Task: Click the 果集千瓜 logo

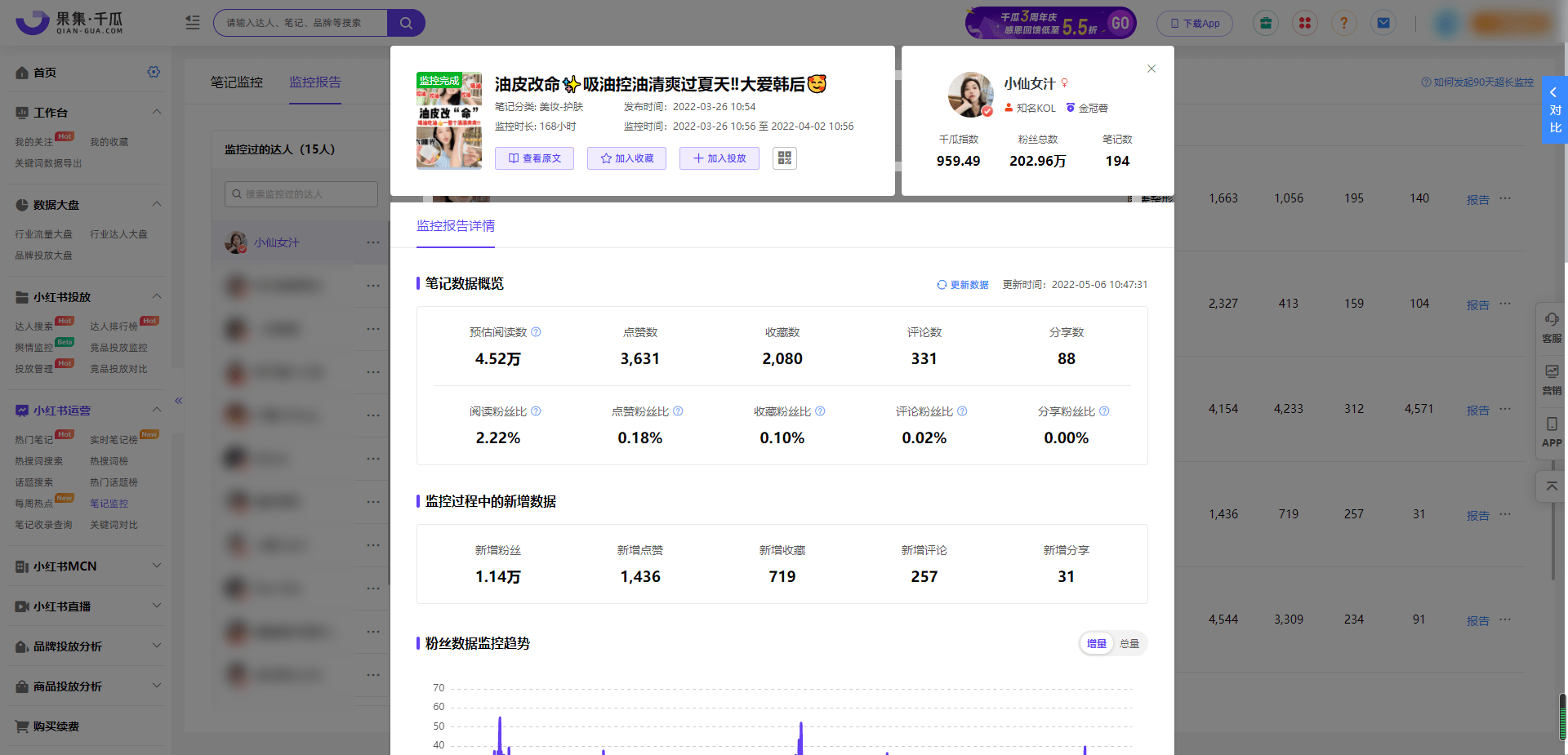Action: point(69,23)
